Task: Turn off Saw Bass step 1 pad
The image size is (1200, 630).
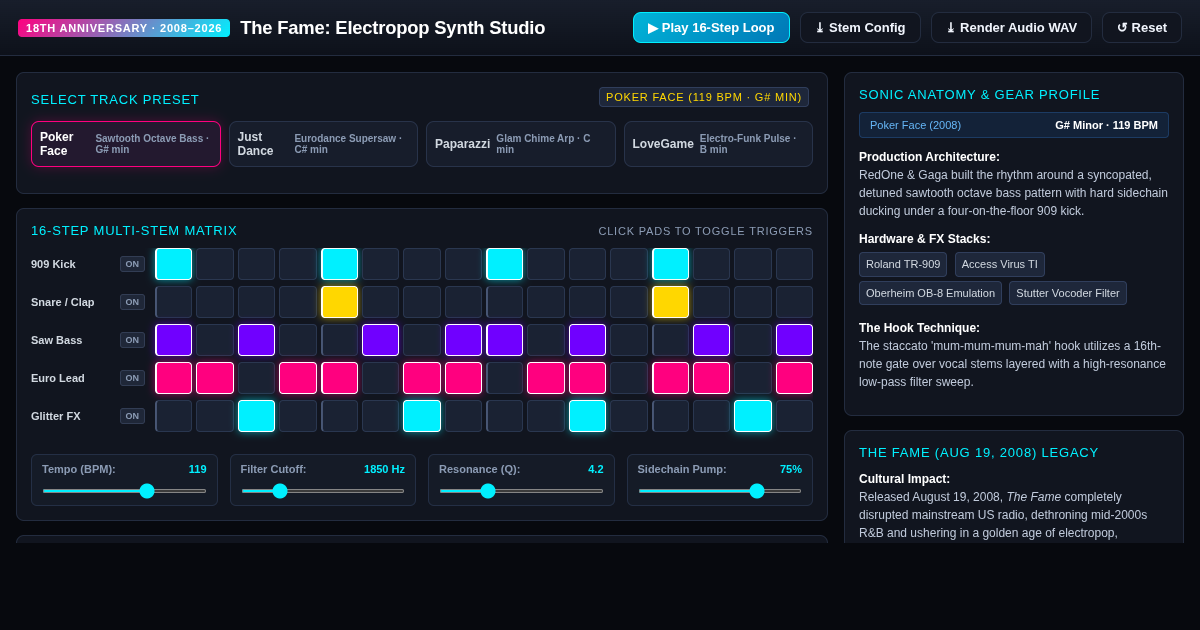Action: tap(174, 340)
